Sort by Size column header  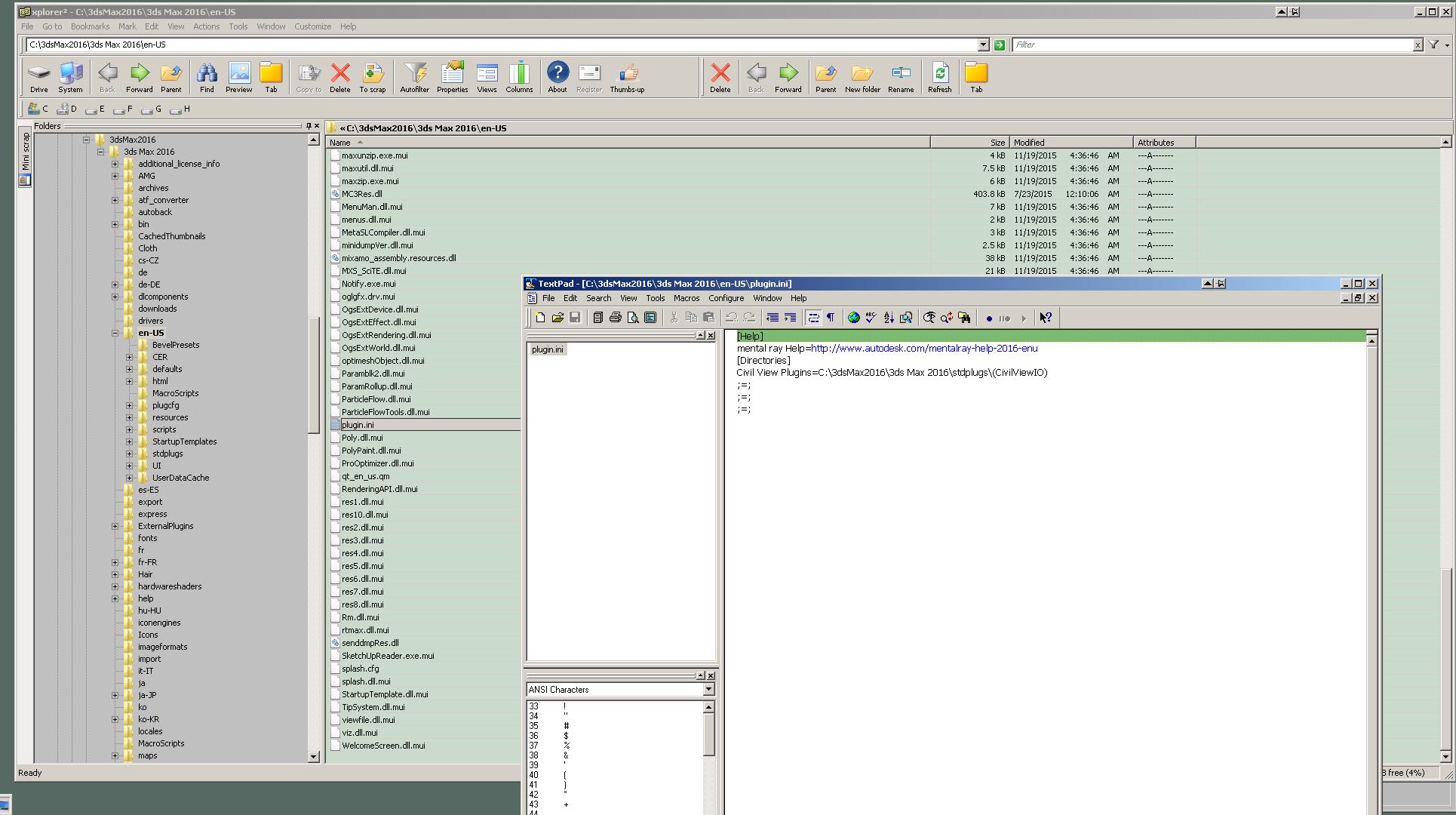(x=970, y=142)
